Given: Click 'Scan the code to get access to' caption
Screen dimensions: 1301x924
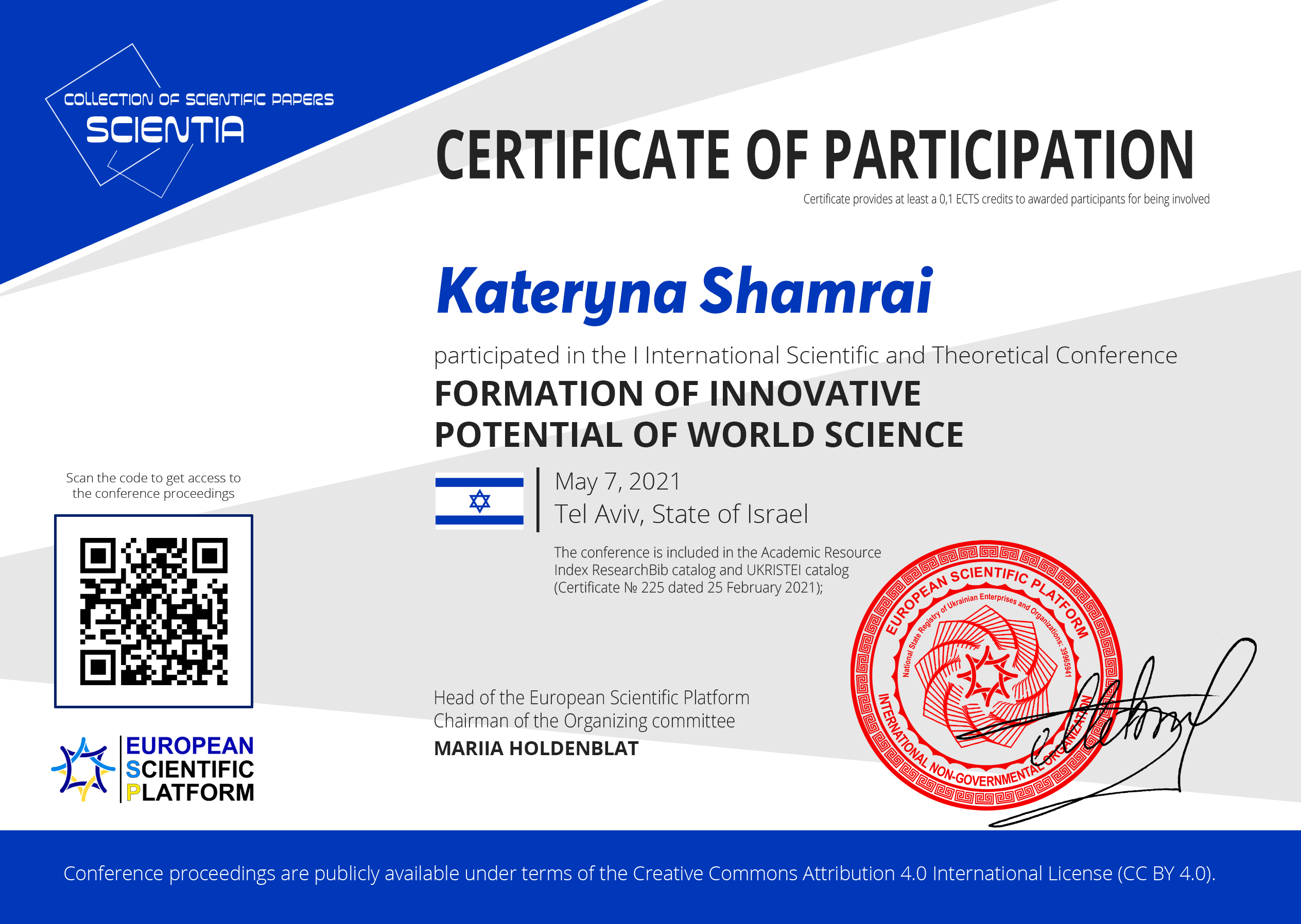Looking at the screenshot, I should pyautogui.click(x=153, y=478).
